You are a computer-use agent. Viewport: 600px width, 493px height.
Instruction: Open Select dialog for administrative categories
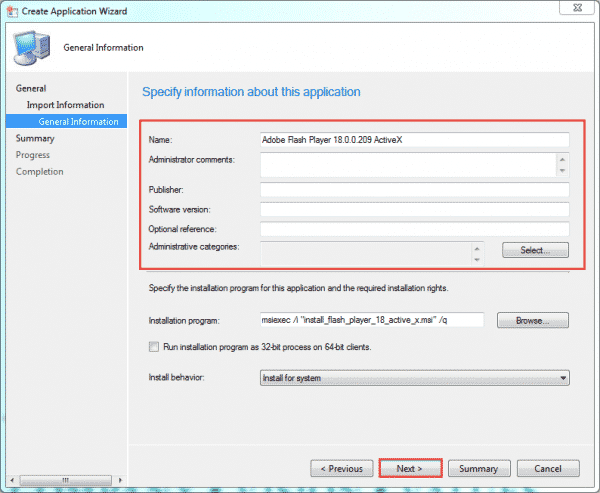click(x=535, y=250)
